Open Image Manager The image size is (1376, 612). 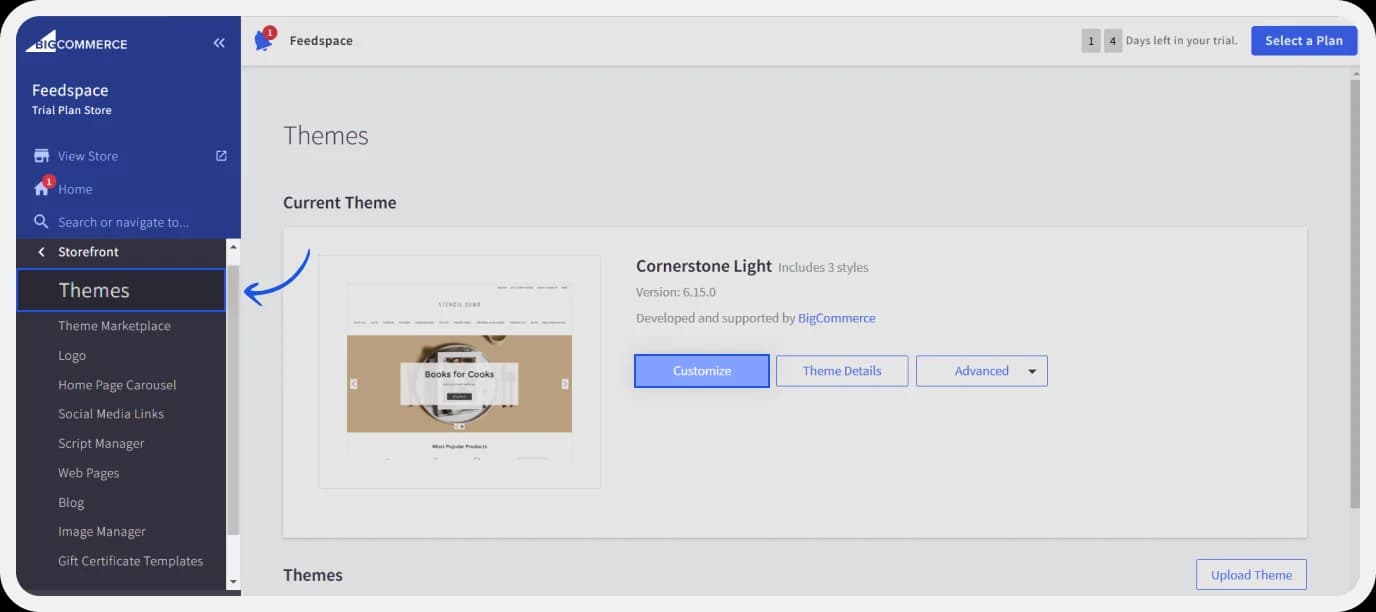[x=101, y=531]
